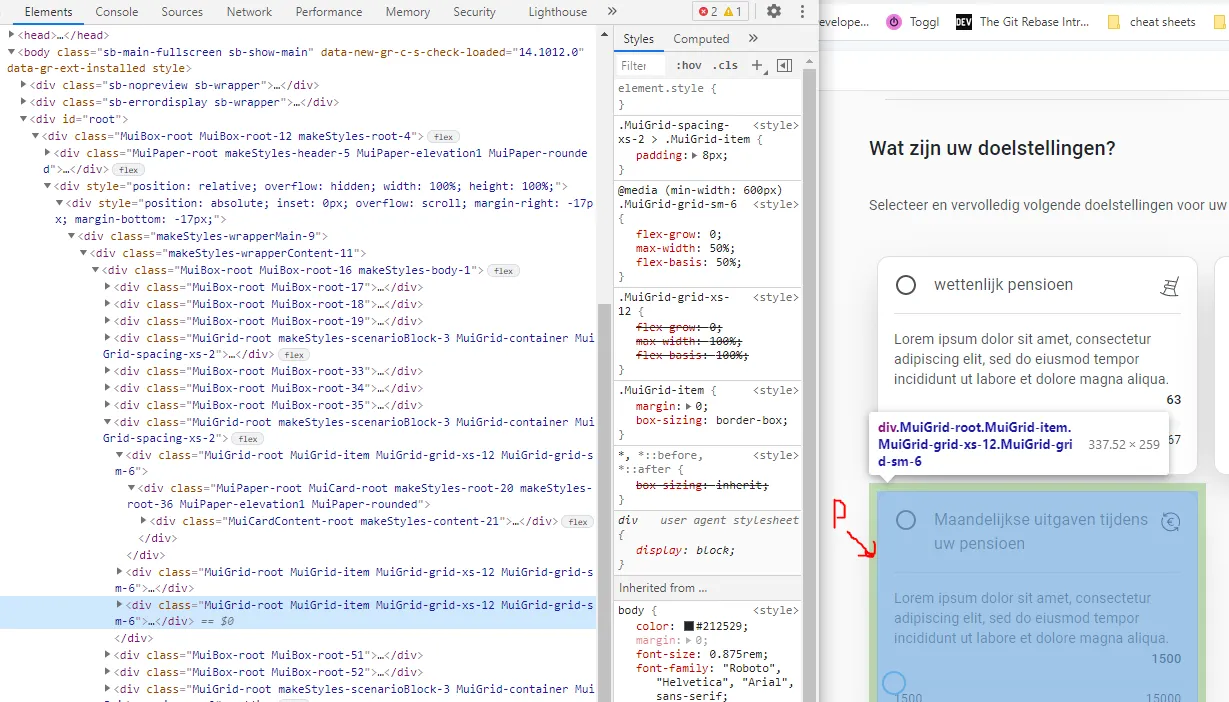Click the errors and warnings counter badge
The width and height of the screenshot is (1229, 702).
pyautogui.click(x=720, y=12)
